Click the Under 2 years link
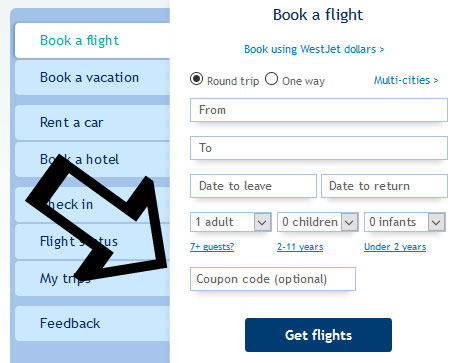Image resolution: width=460 pixels, height=363 pixels. coord(395,247)
